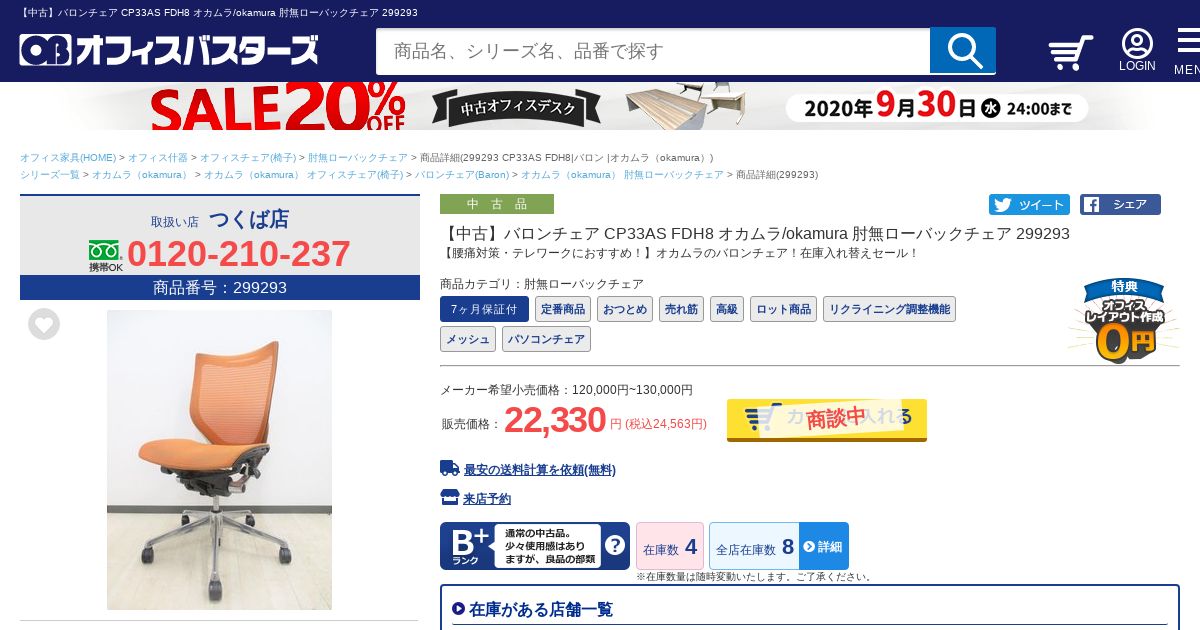1200x630 pixels.
Task: Click the magnifier search button
Action: click(x=962, y=50)
